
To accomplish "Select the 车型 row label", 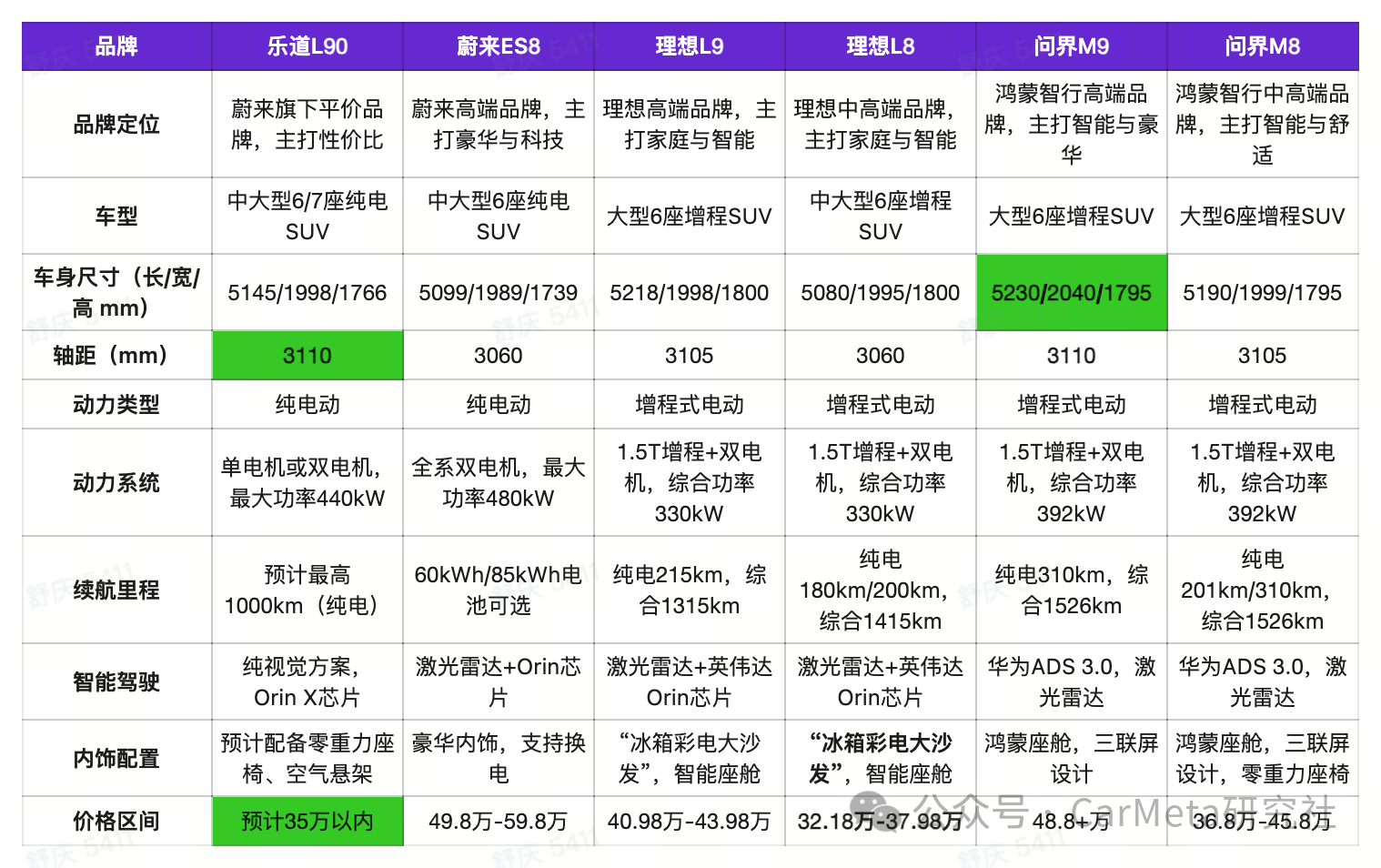I will [x=116, y=216].
